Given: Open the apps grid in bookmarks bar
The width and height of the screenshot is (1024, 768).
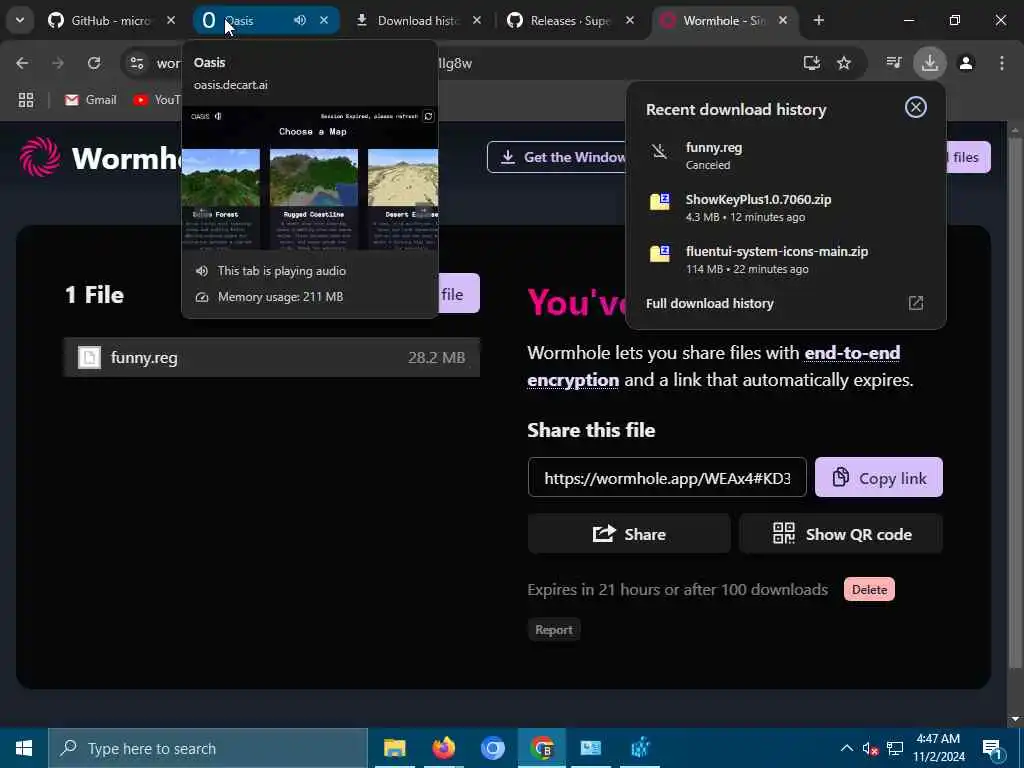Looking at the screenshot, I should tap(26, 100).
